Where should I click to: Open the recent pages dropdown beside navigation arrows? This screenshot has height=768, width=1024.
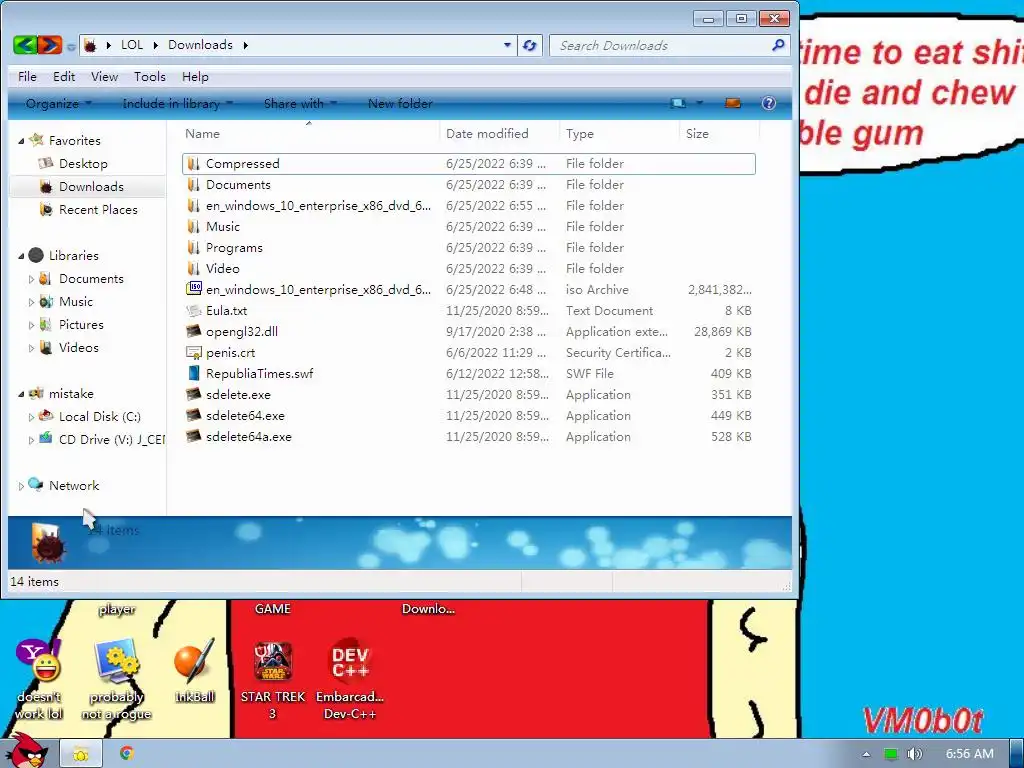pos(71,46)
